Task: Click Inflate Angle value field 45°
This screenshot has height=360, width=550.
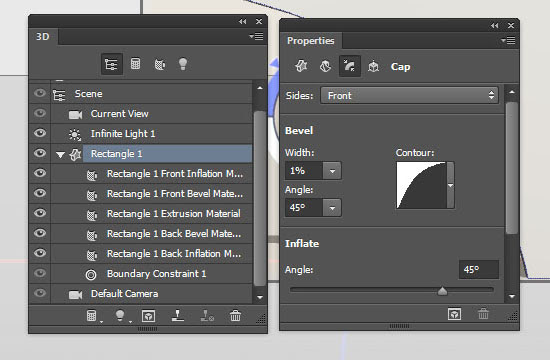Action: pyautogui.click(x=478, y=269)
